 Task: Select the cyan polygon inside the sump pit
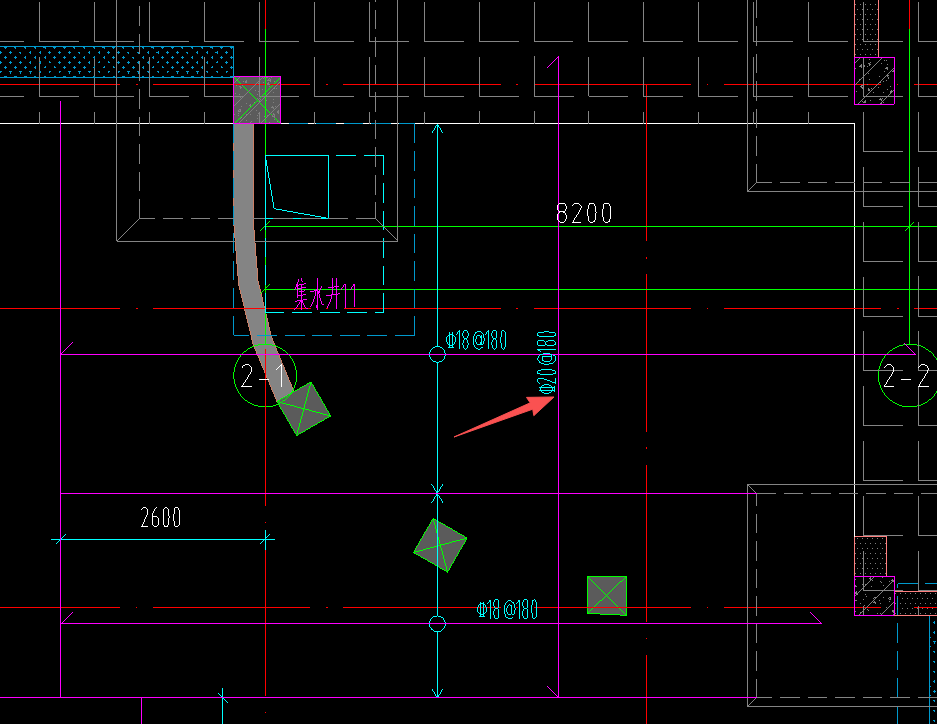[x=298, y=186]
